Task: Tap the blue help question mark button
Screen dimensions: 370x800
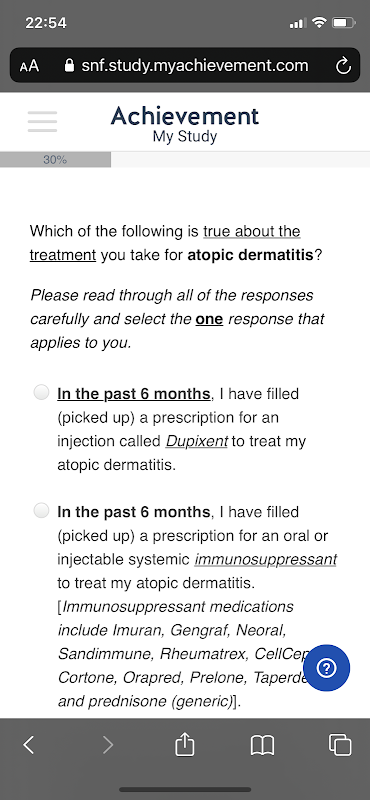Action: tap(327, 668)
